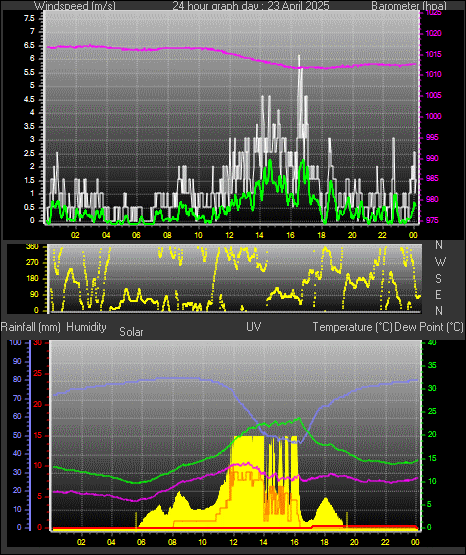Click the 5.5 windspeed scale value
This screenshot has width=466, height=555.
point(30,73)
